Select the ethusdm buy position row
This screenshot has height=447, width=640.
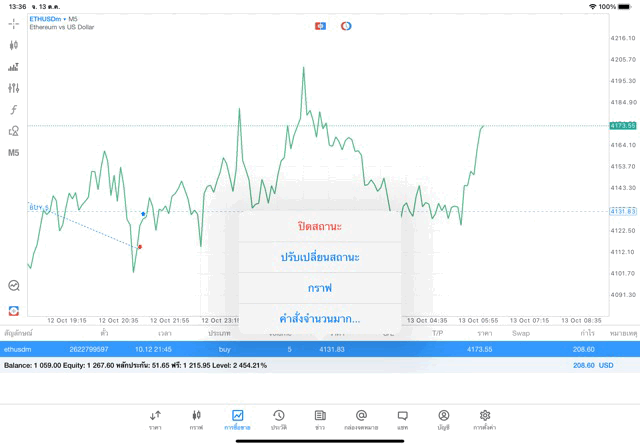click(300, 349)
